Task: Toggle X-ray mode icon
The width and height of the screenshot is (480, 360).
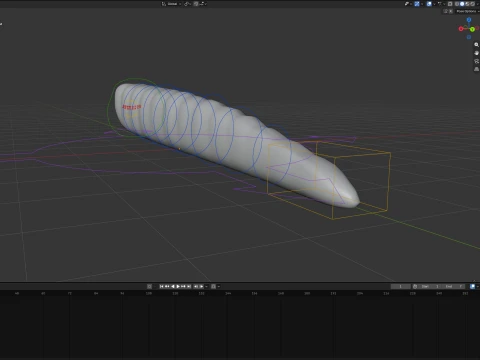Action: pos(450,4)
